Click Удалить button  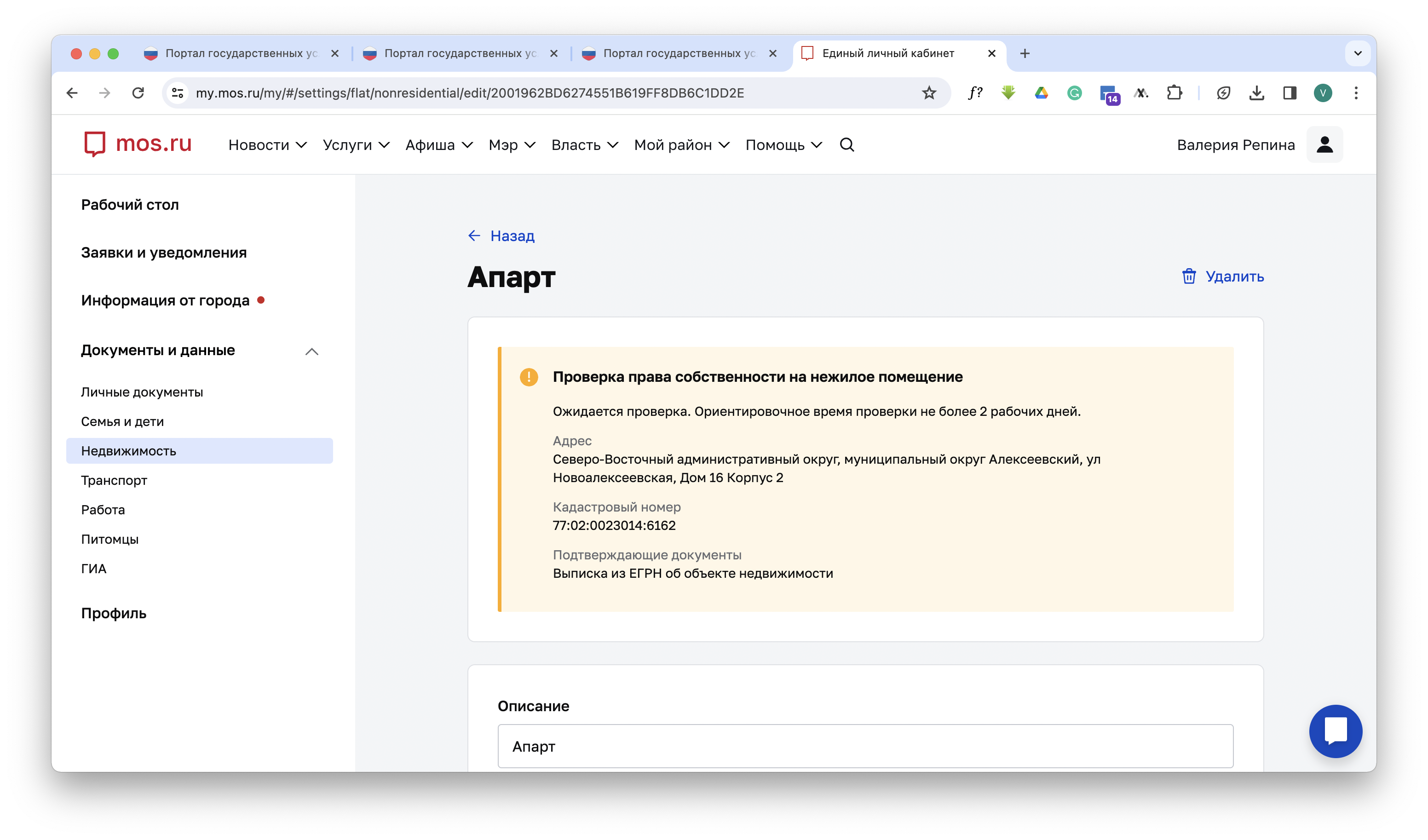1222,276
